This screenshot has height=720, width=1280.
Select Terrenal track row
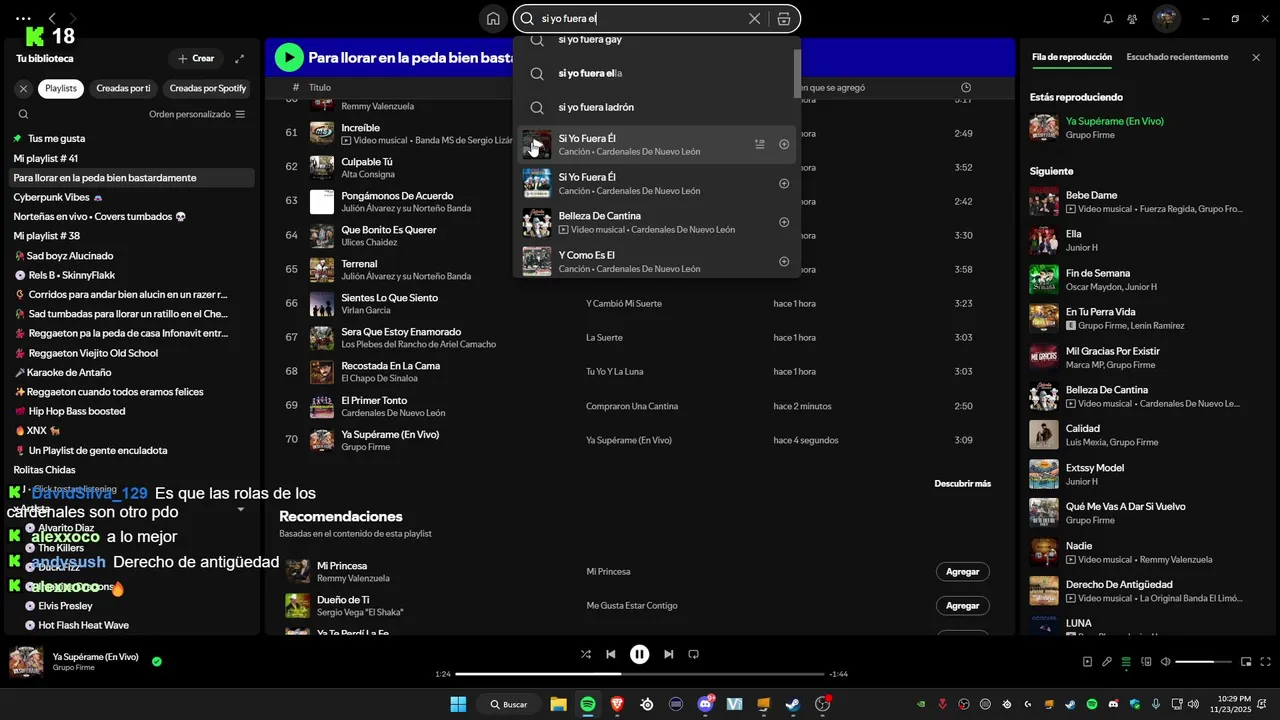click(640, 269)
